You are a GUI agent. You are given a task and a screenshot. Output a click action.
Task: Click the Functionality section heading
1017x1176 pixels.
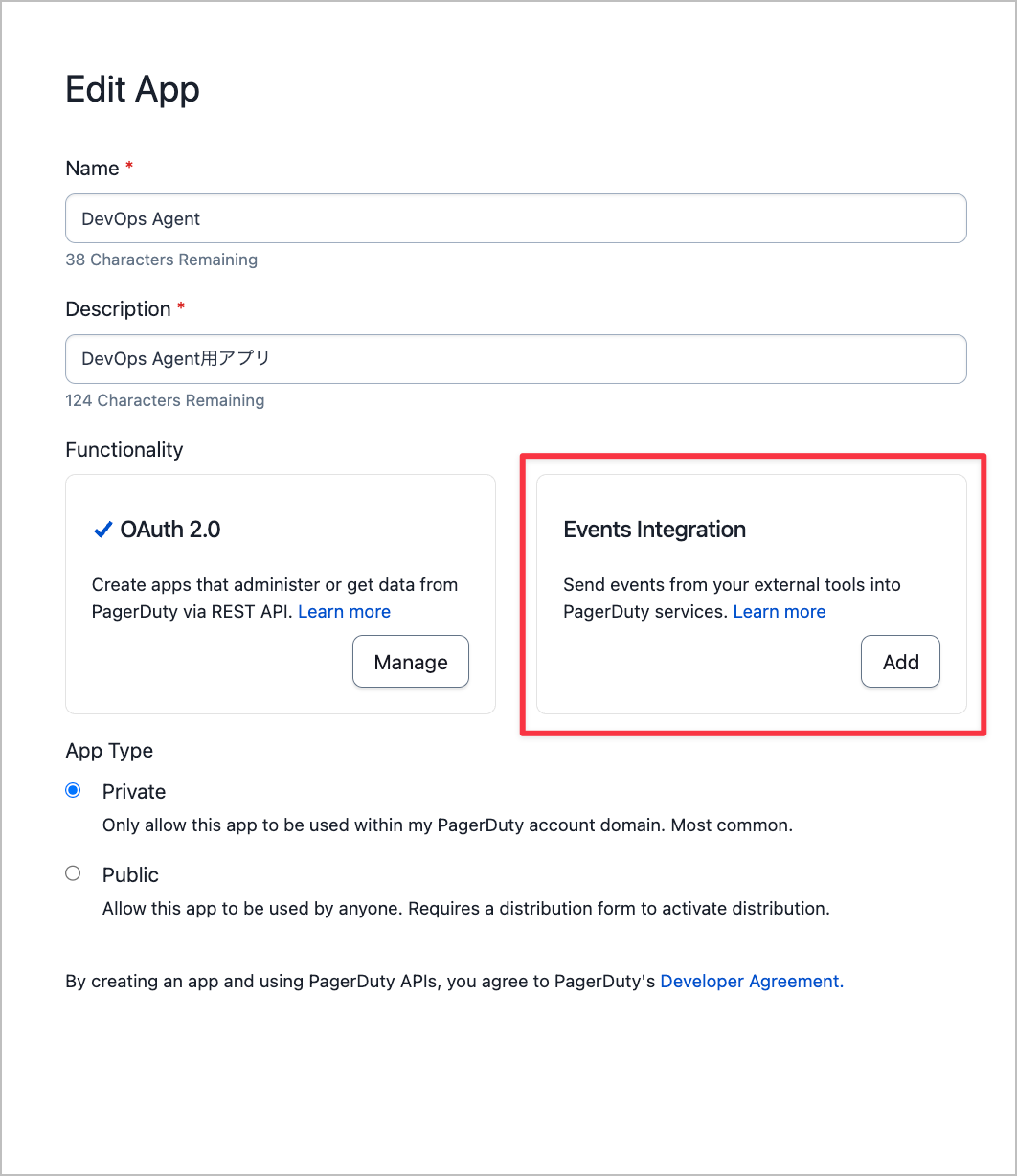124,450
